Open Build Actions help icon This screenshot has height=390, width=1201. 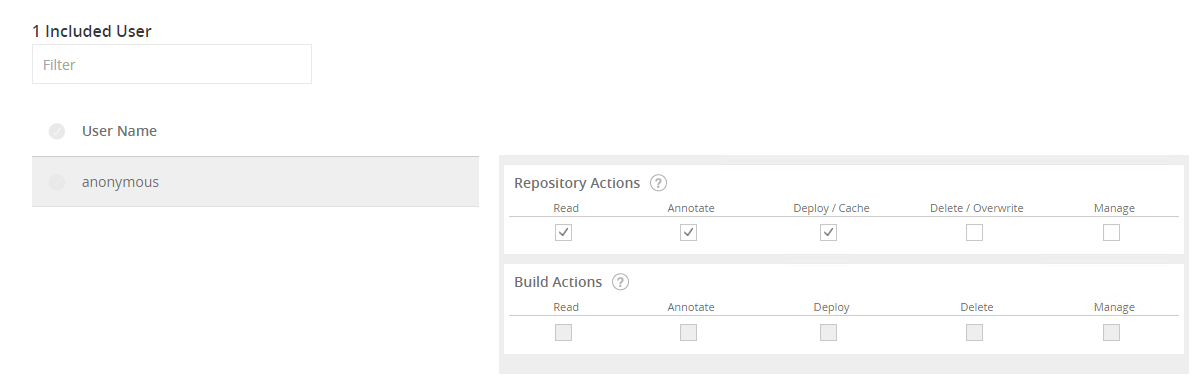coord(621,282)
